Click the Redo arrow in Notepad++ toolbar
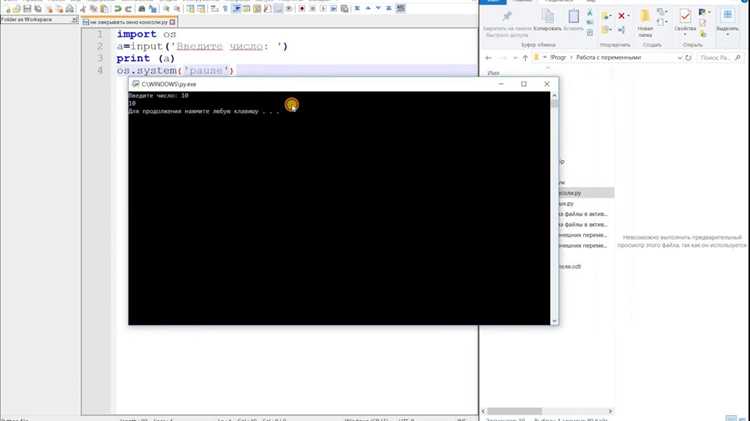750x421 pixels. (x=128, y=9)
